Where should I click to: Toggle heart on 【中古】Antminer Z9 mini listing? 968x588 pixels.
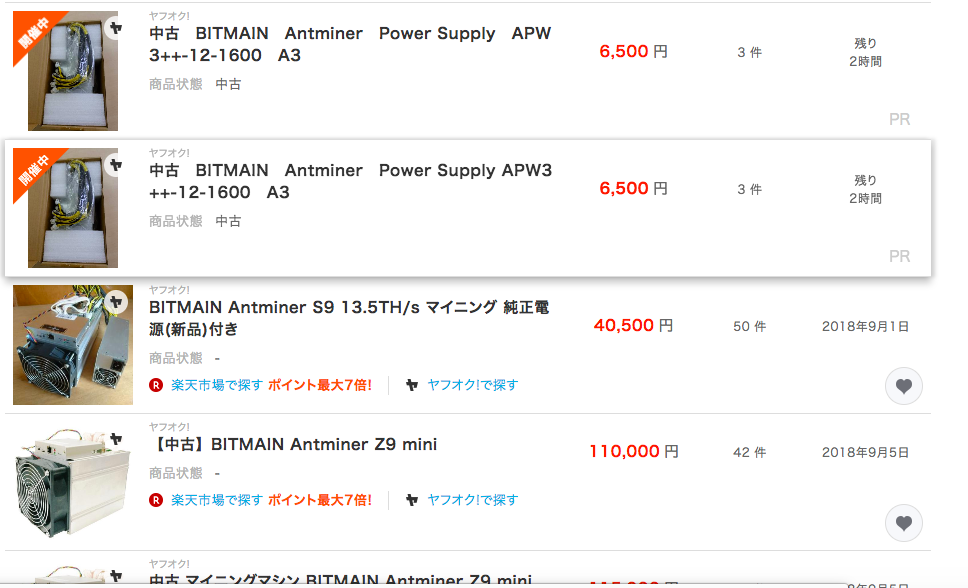point(904,523)
